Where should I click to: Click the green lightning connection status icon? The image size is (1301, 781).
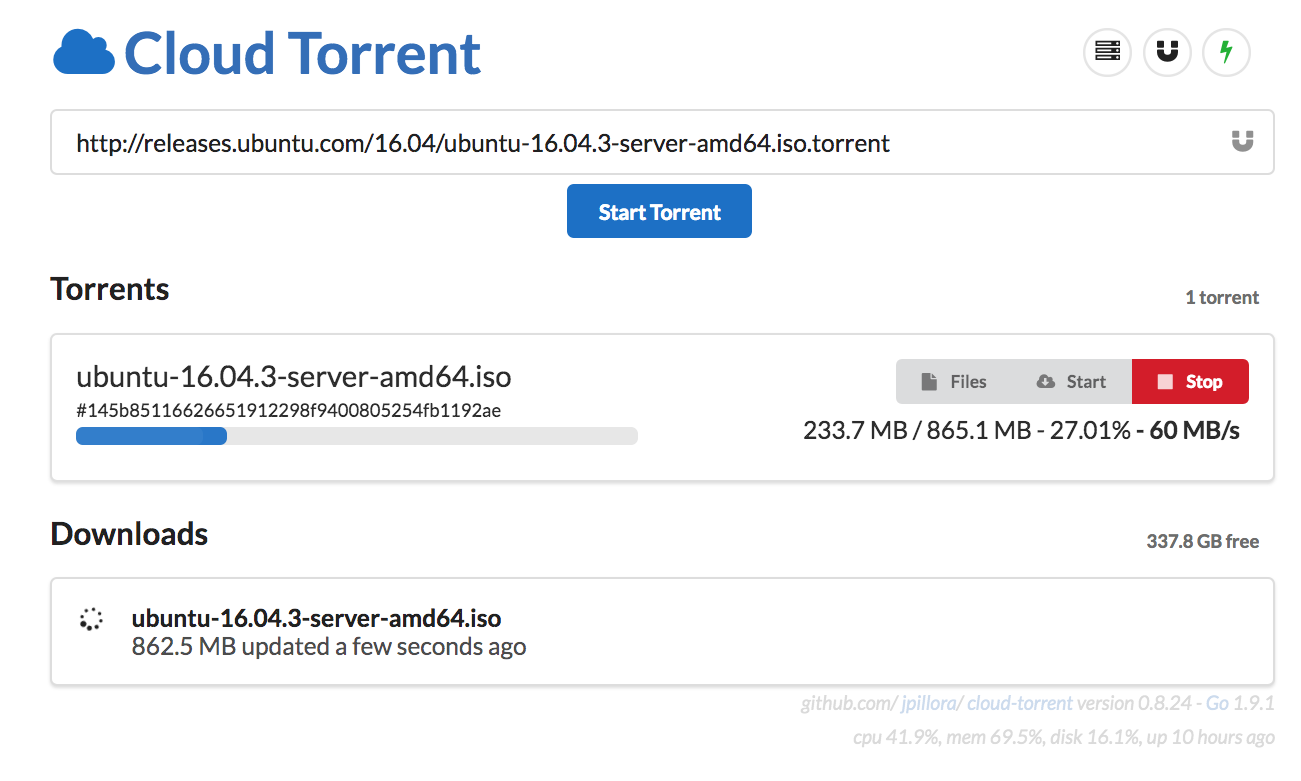coord(1227,52)
